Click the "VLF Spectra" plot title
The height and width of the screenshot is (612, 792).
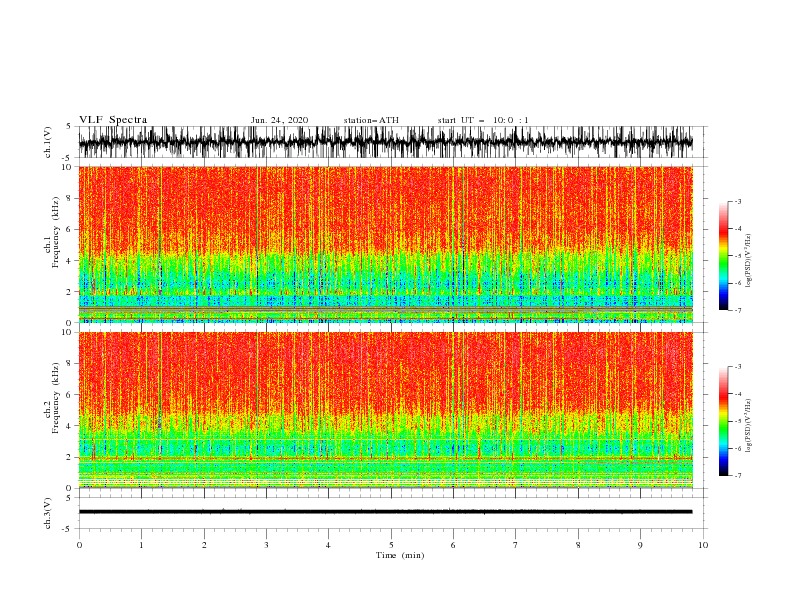click(113, 120)
